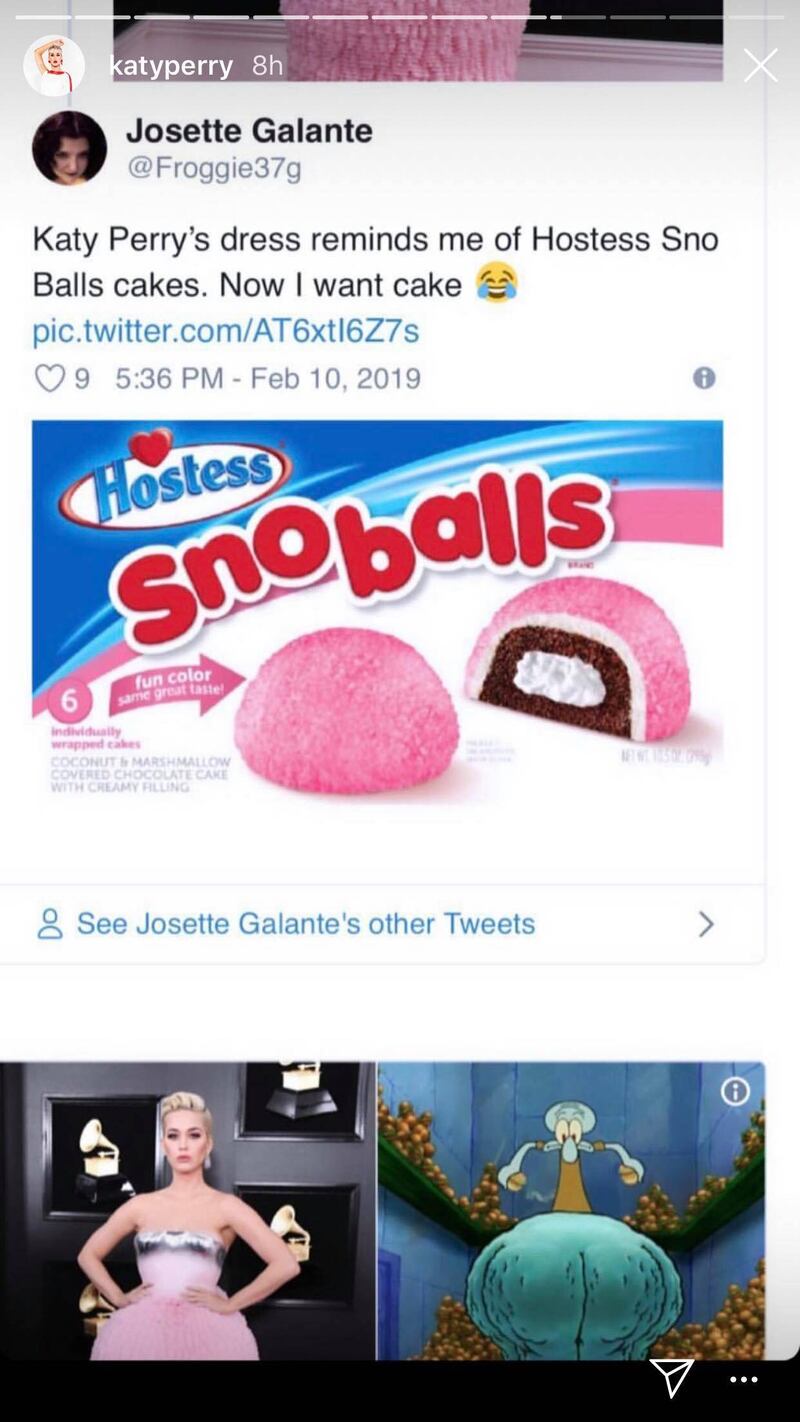This screenshot has width=800, height=1422.
Task: Open Josette Galante's profile picture
Action: tap(69, 148)
